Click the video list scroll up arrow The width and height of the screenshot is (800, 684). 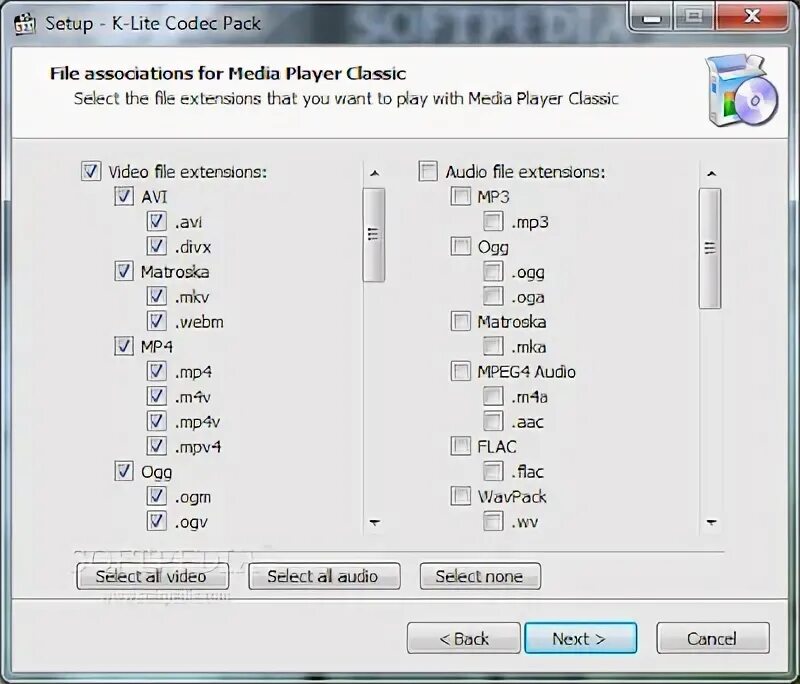[374, 174]
